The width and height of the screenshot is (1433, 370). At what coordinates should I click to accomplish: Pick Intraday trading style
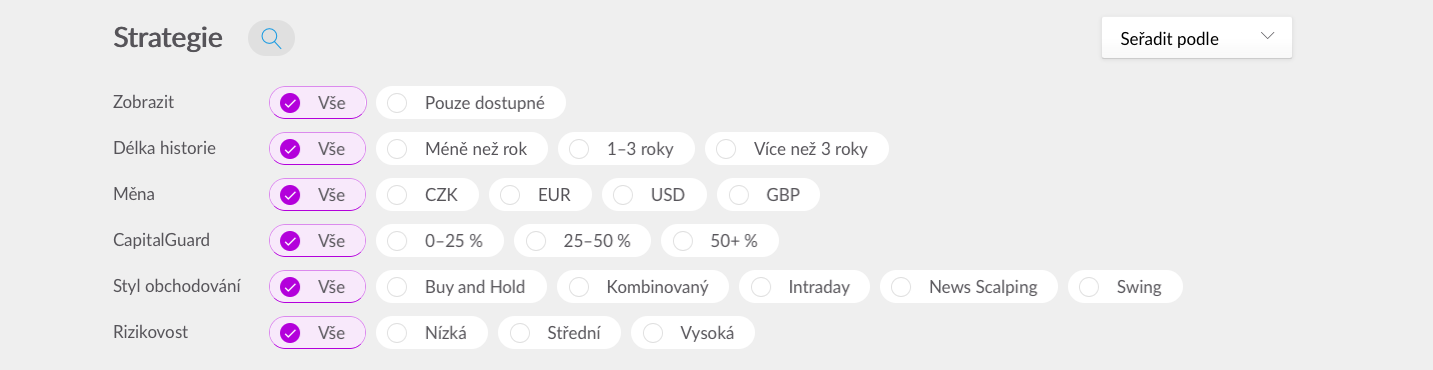tap(805, 287)
